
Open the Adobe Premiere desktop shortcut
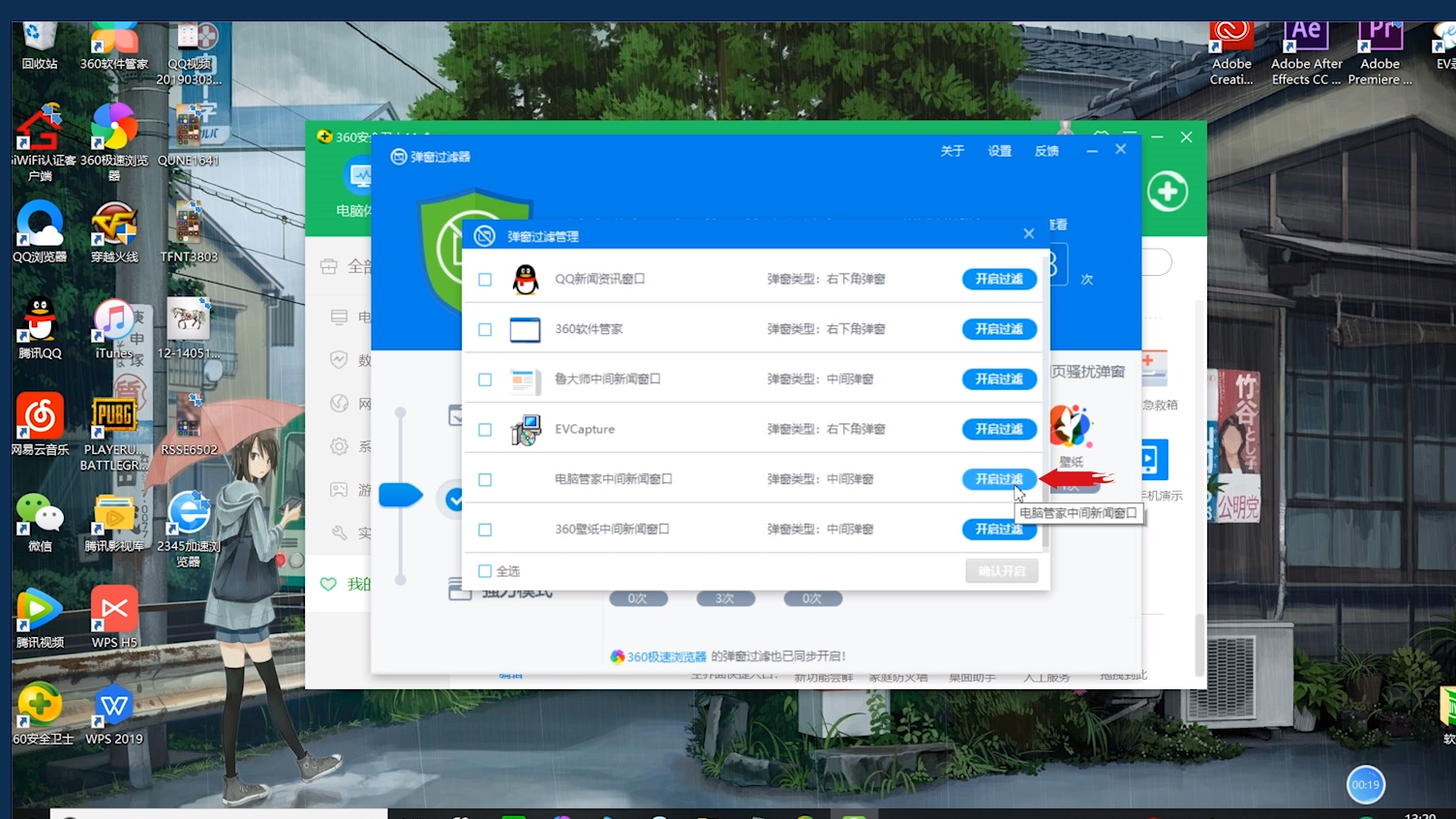(1380, 53)
